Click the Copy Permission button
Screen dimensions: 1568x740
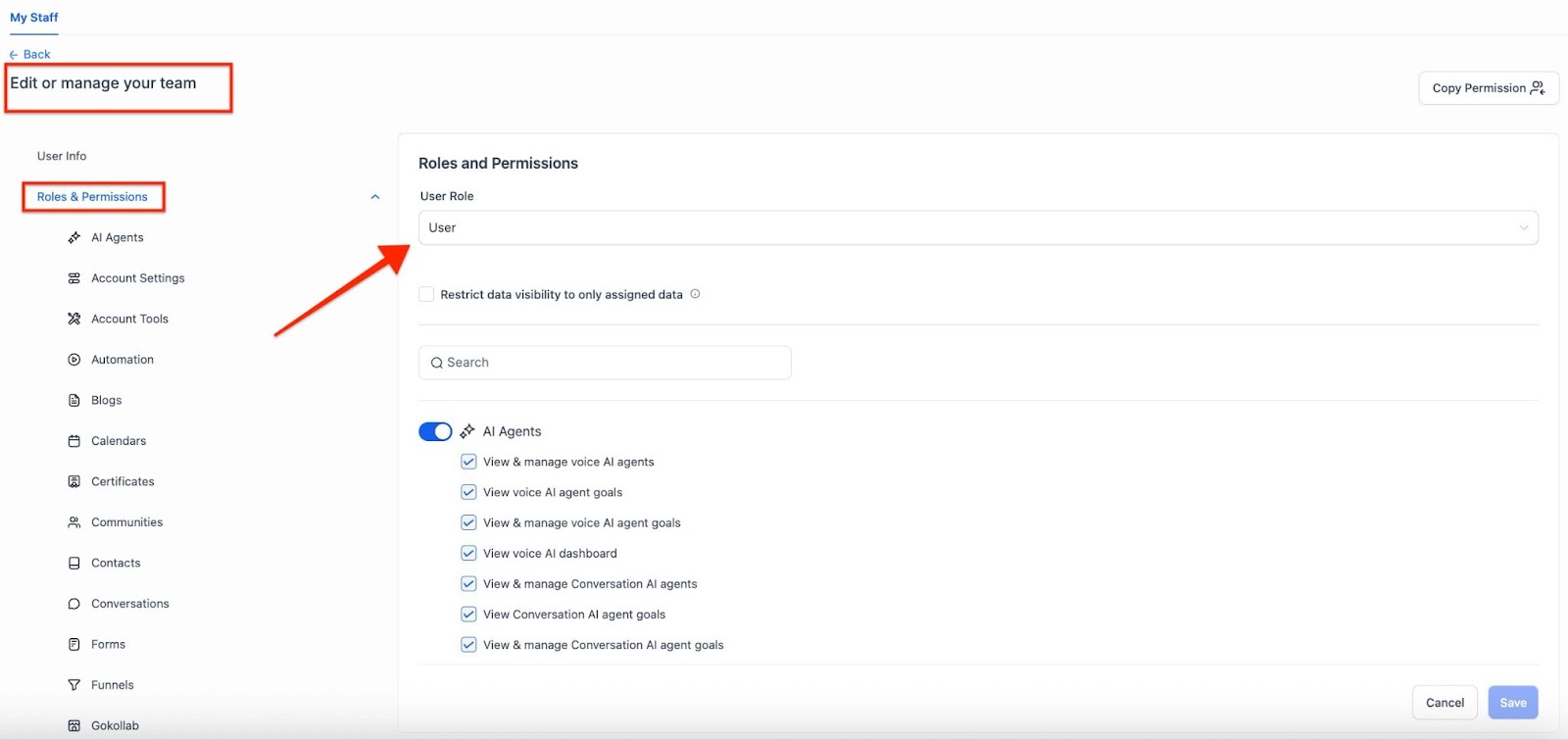(1488, 88)
